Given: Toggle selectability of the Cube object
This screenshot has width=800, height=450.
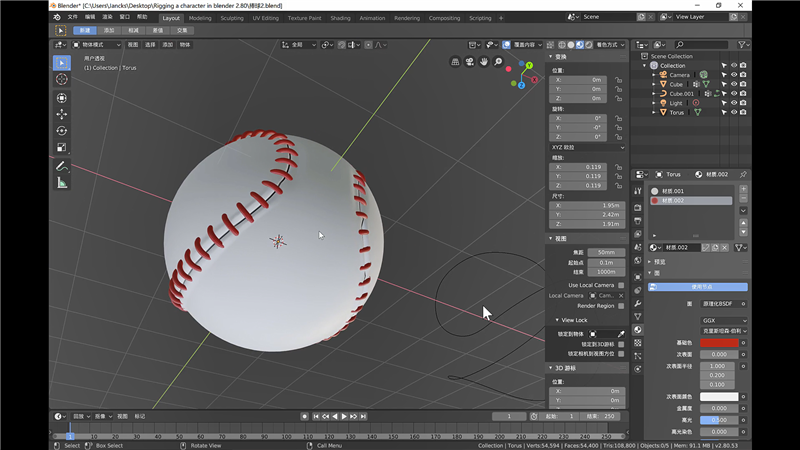Looking at the screenshot, I should 724,84.
